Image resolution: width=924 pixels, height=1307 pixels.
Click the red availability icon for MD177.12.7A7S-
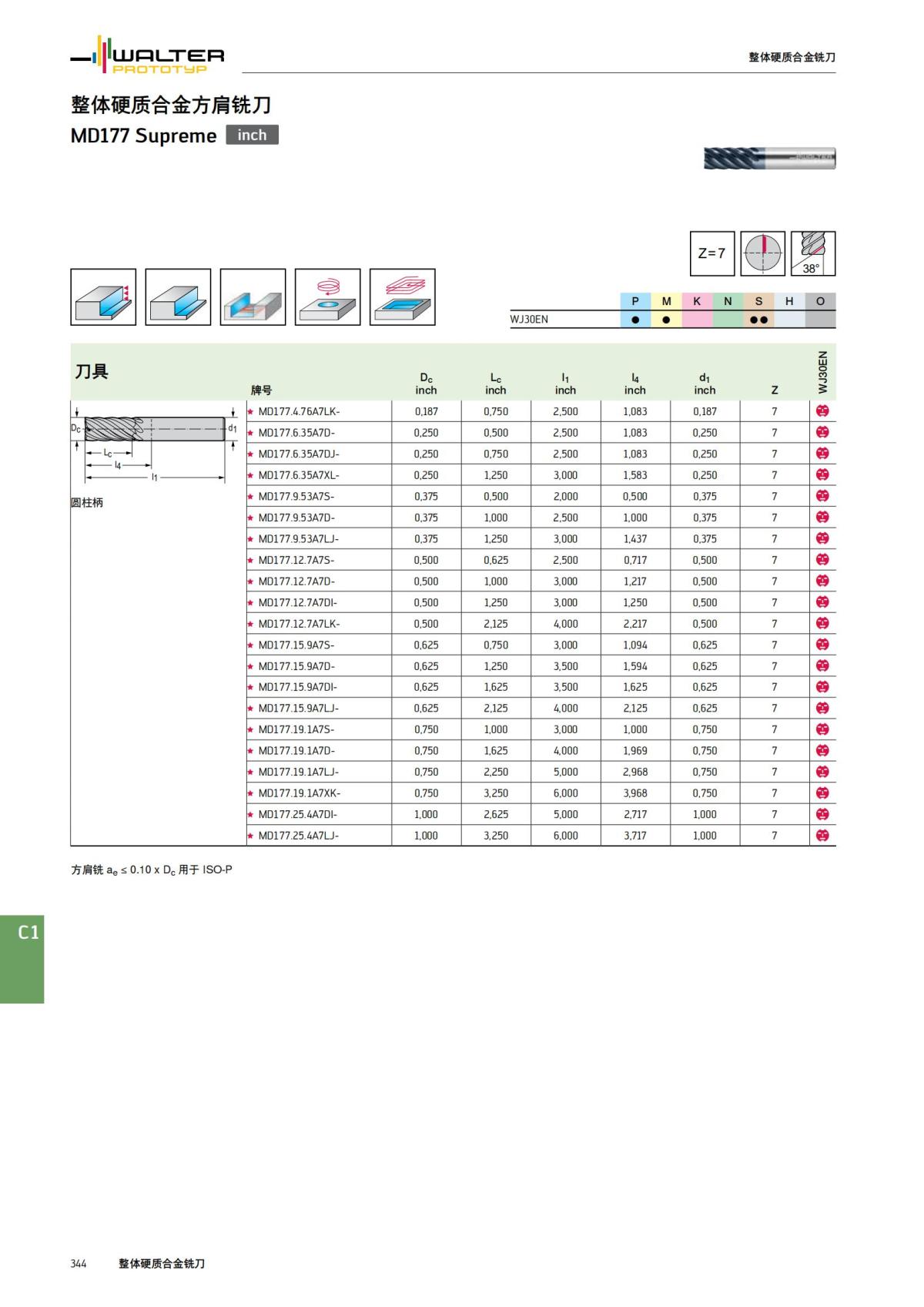822,560
